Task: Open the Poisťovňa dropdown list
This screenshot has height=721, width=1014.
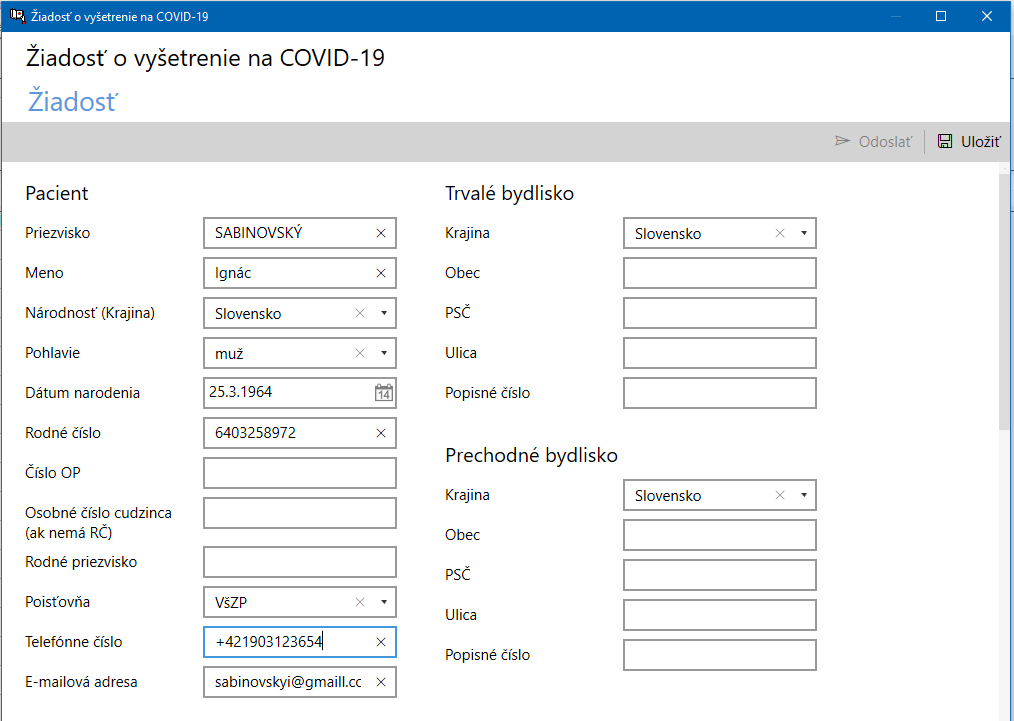Action: click(383, 602)
